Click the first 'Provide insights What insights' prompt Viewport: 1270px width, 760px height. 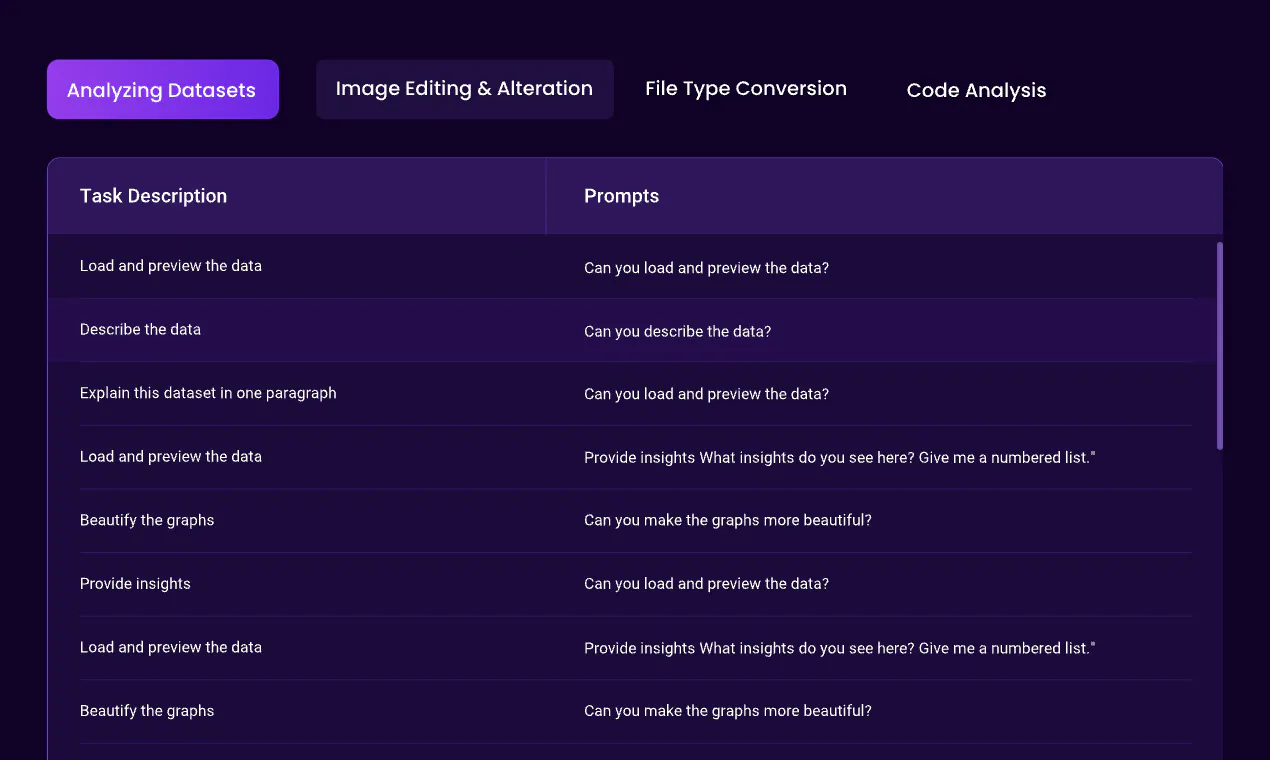point(840,458)
